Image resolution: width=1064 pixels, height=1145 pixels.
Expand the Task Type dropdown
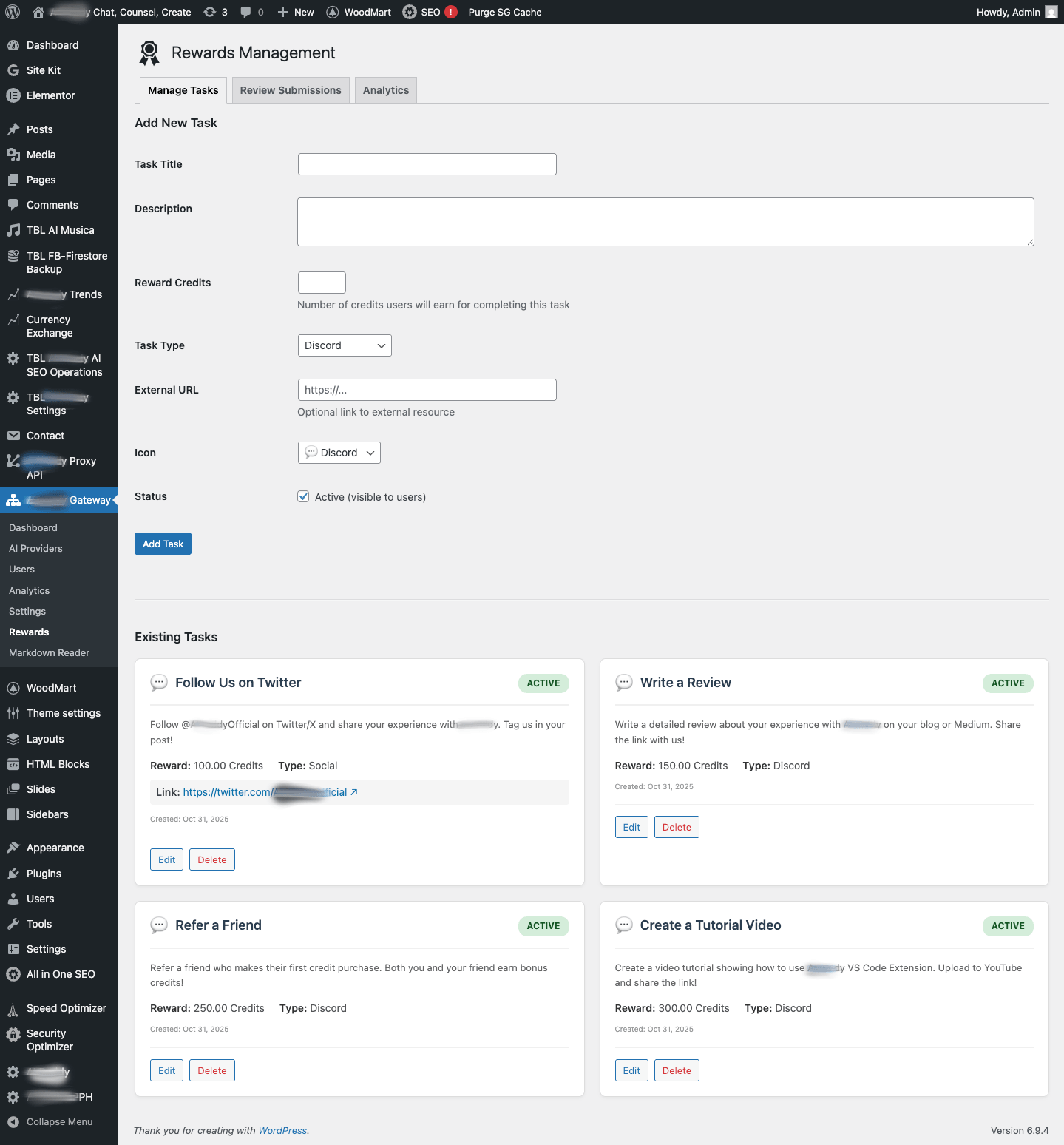pos(345,345)
